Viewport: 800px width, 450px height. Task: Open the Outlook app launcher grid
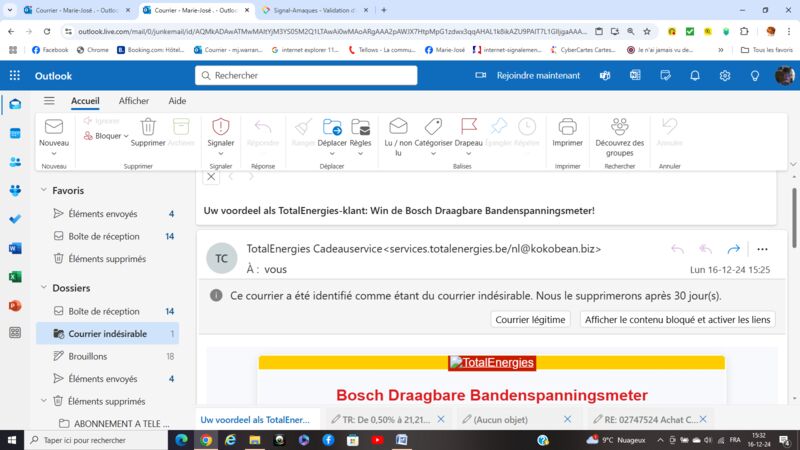(15, 76)
